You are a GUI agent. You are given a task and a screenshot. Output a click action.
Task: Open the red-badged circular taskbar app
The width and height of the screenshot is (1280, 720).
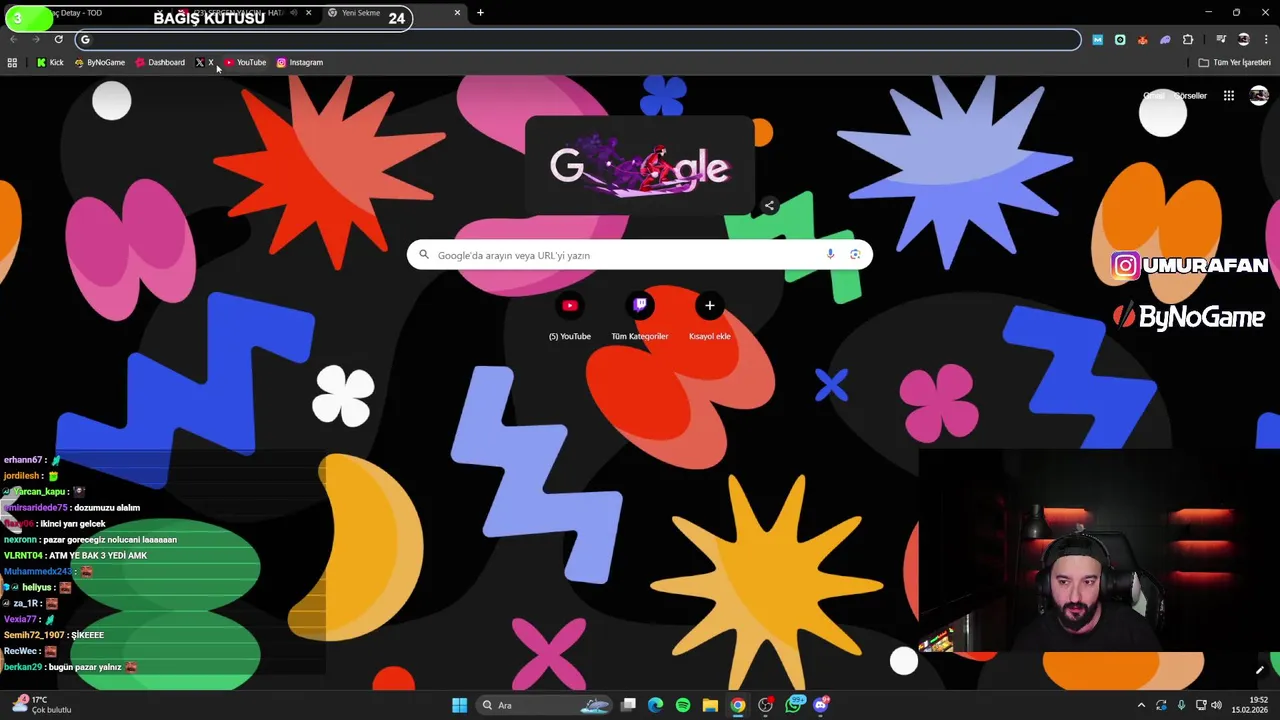coord(766,705)
